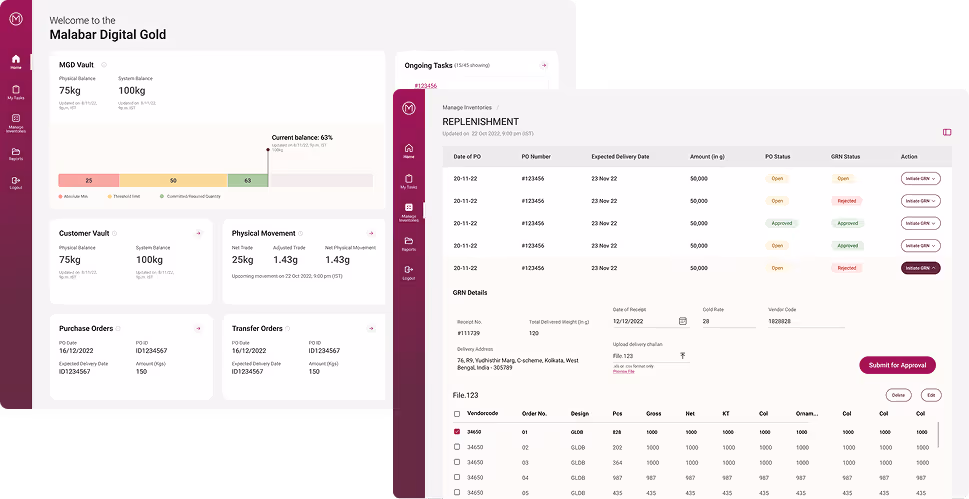Click Logout in dashboard window sidebar
Screen dimensions: 969x499
pos(15,182)
